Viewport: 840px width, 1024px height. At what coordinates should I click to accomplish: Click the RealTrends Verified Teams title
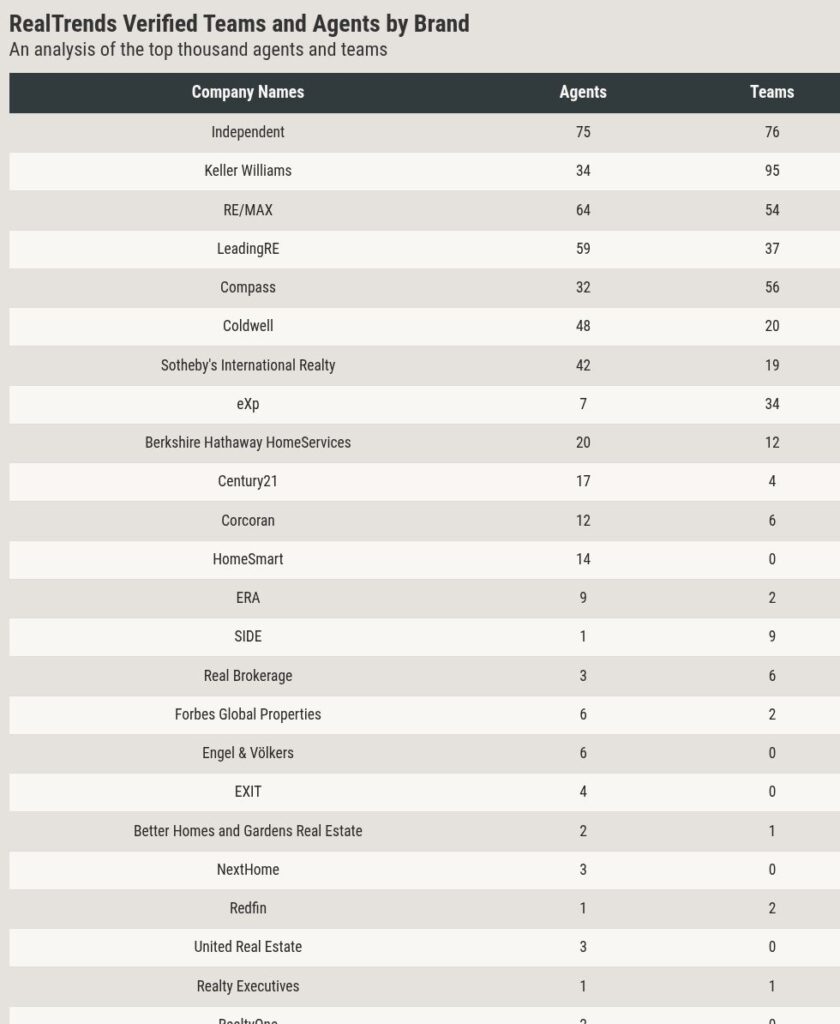[239, 24]
